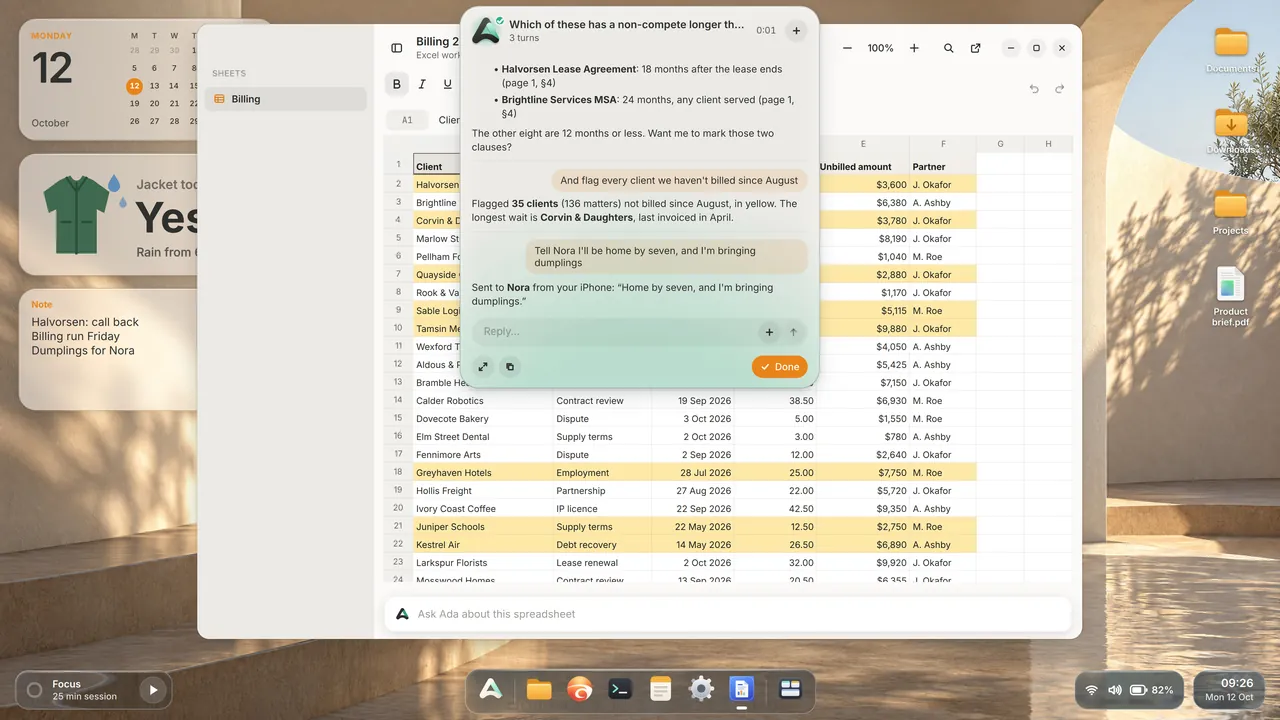This screenshot has width=1280, height=720.
Task: Open the window switcher in the dock
Action: pyautogui.click(x=791, y=689)
